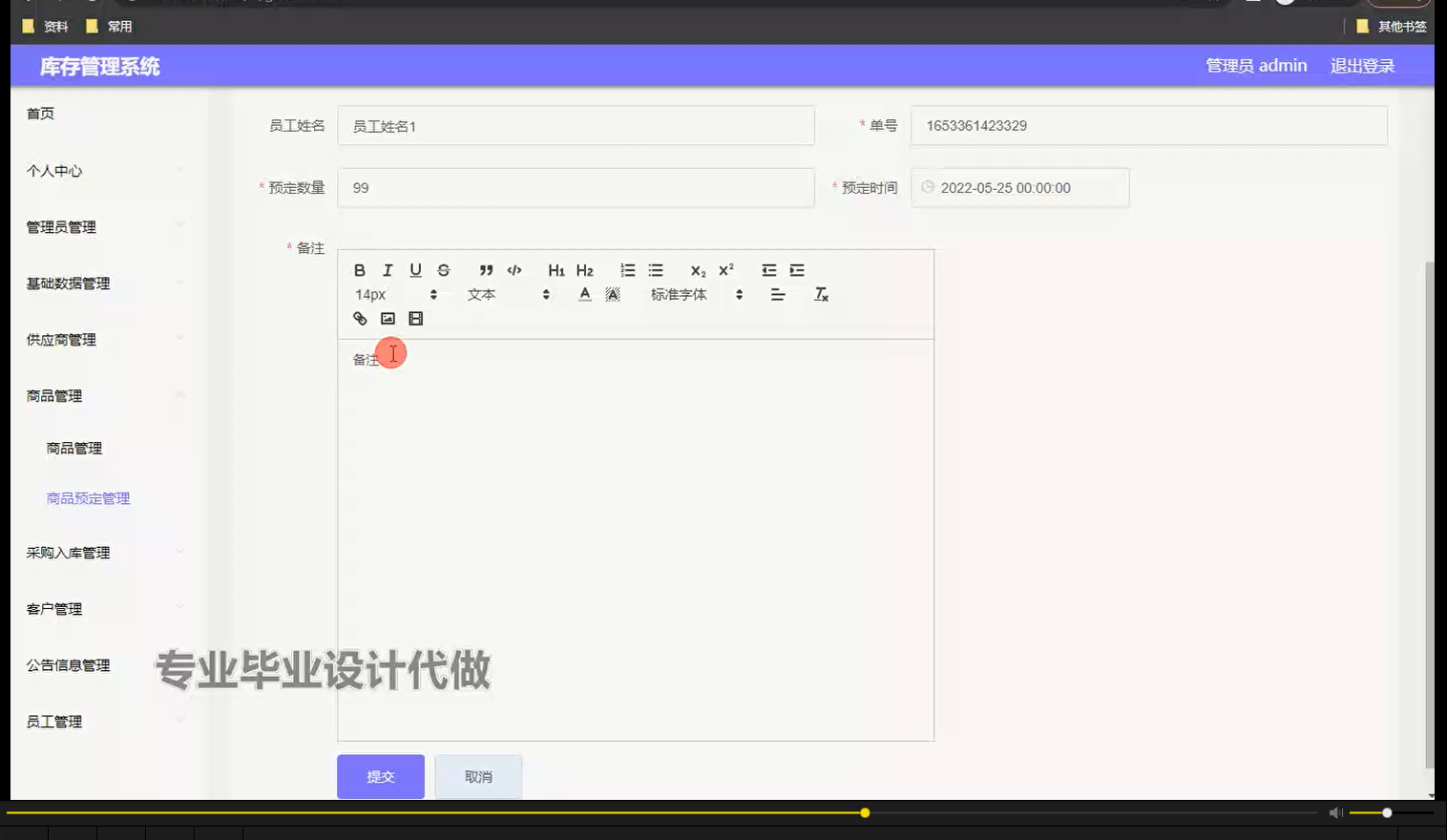This screenshot has width=1447, height=840.
Task: Insert a video via the editor toolbar
Action: (415, 318)
